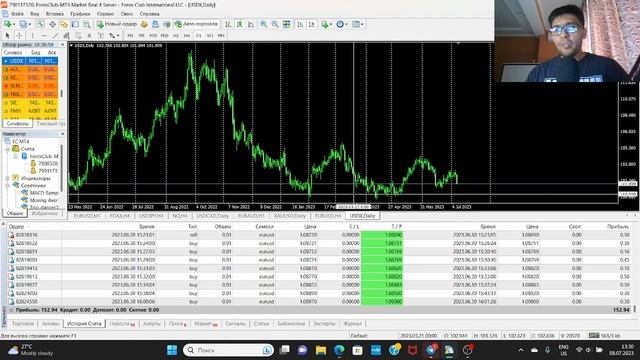Image resolution: width=640 pixels, height=360 pixels.
Task: Expand the Индикаторы tree node
Action: click(8, 178)
